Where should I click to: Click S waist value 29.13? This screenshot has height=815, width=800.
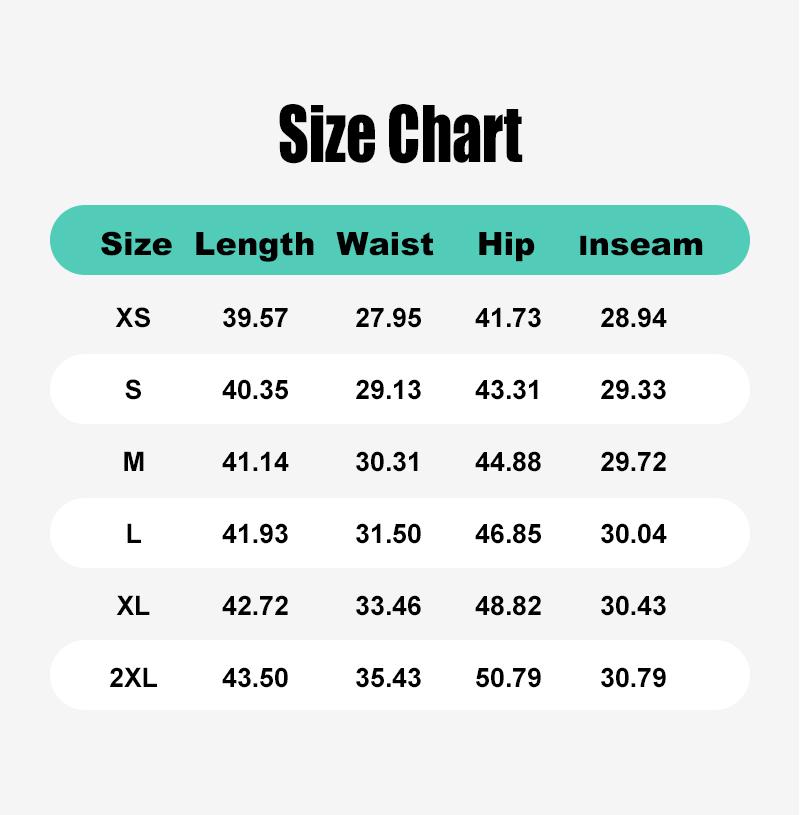(x=388, y=389)
